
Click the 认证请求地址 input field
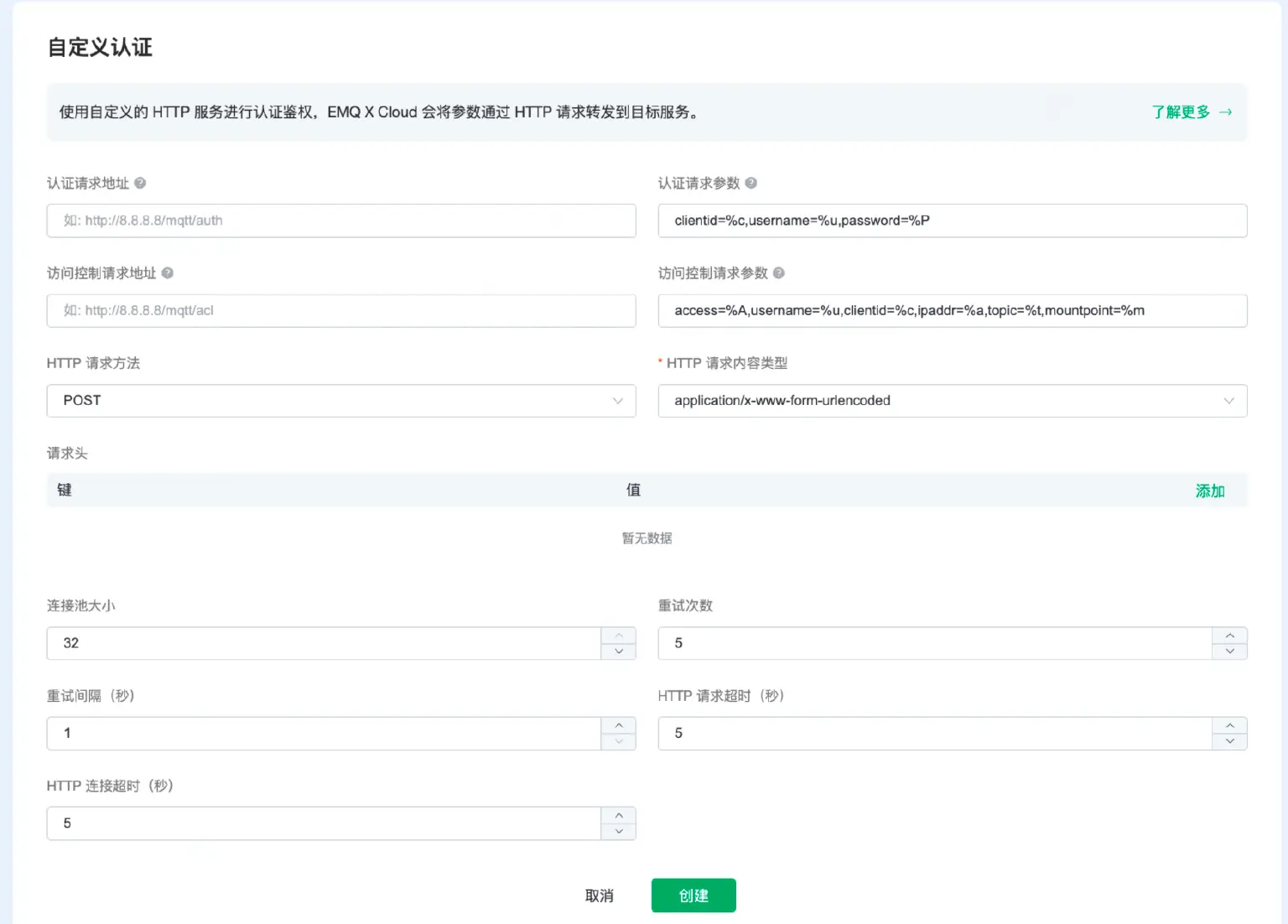coord(340,221)
